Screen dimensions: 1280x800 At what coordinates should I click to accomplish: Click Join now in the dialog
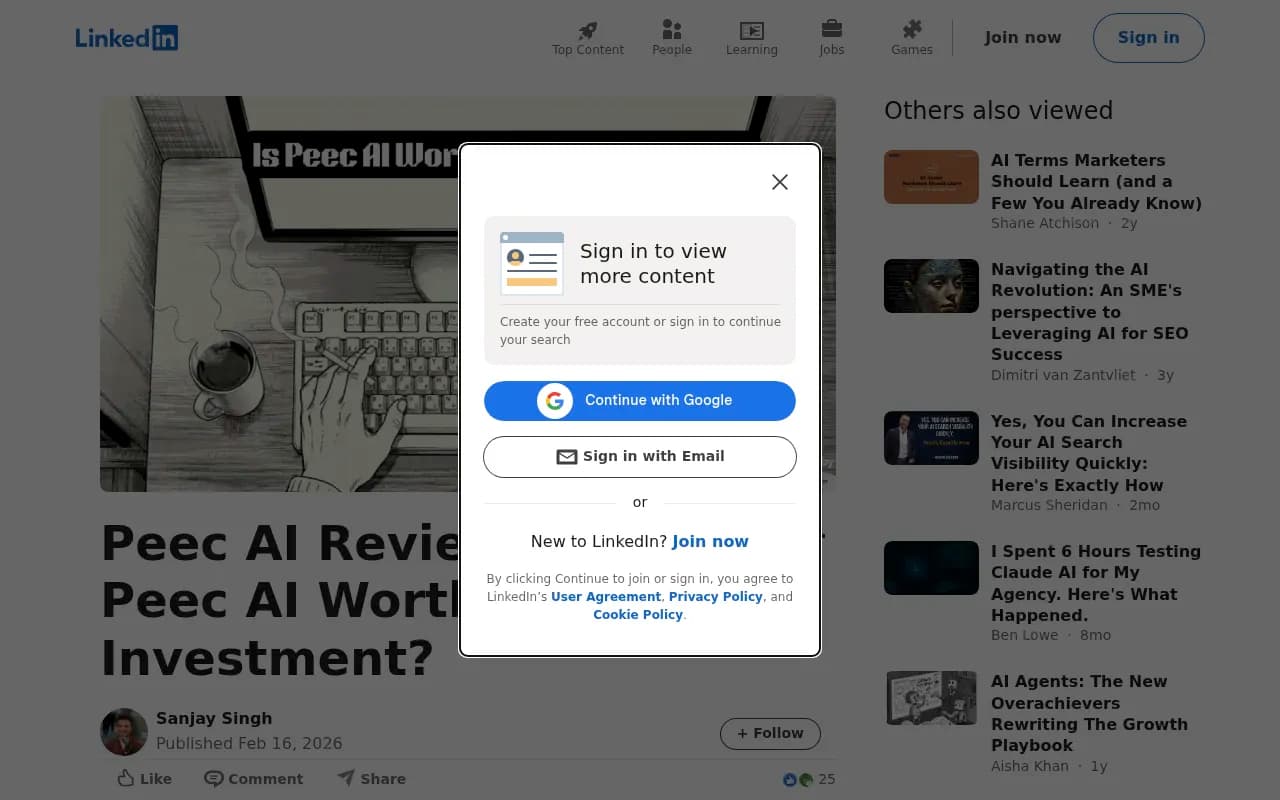pos(710,541)
